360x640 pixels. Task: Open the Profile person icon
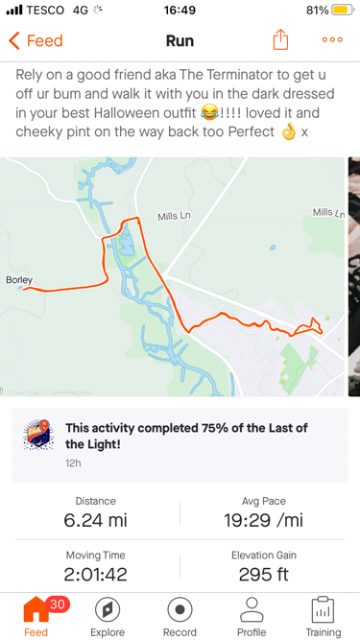(252, 610)
